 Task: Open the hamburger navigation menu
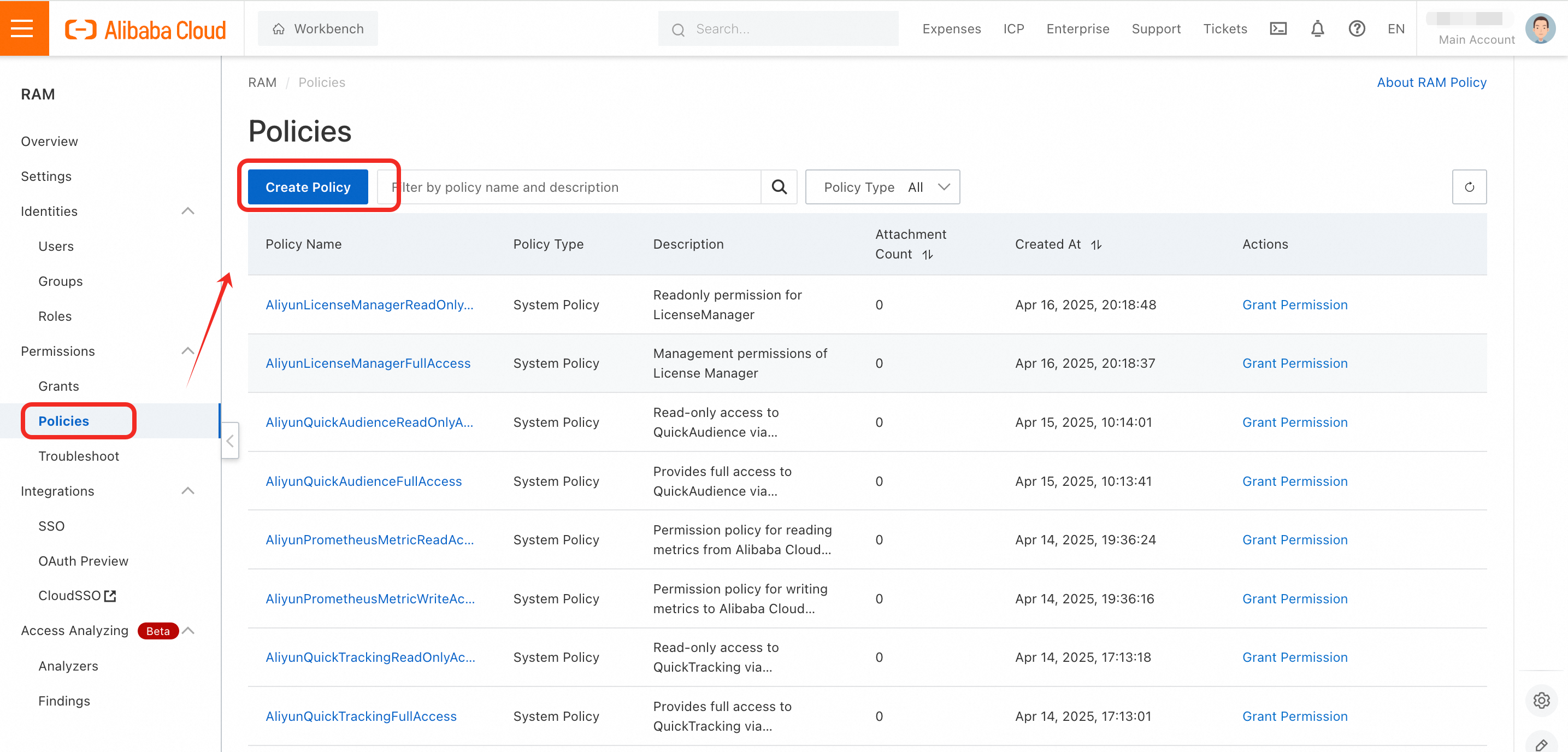coord(22,28)
